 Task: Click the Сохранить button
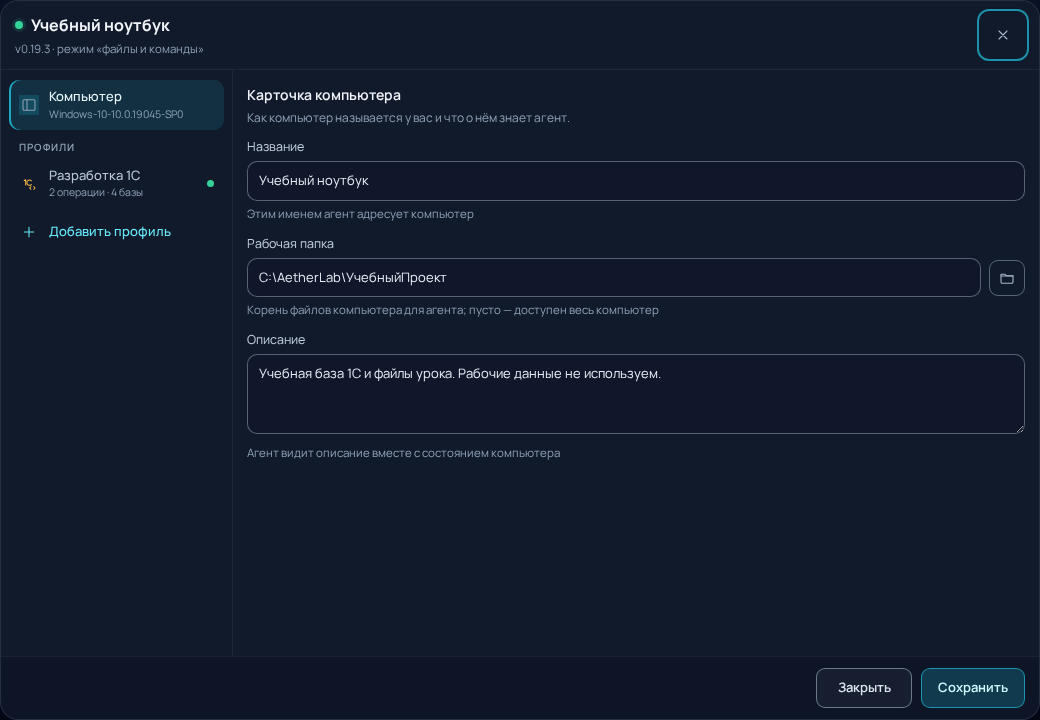(x=972, y=688)
